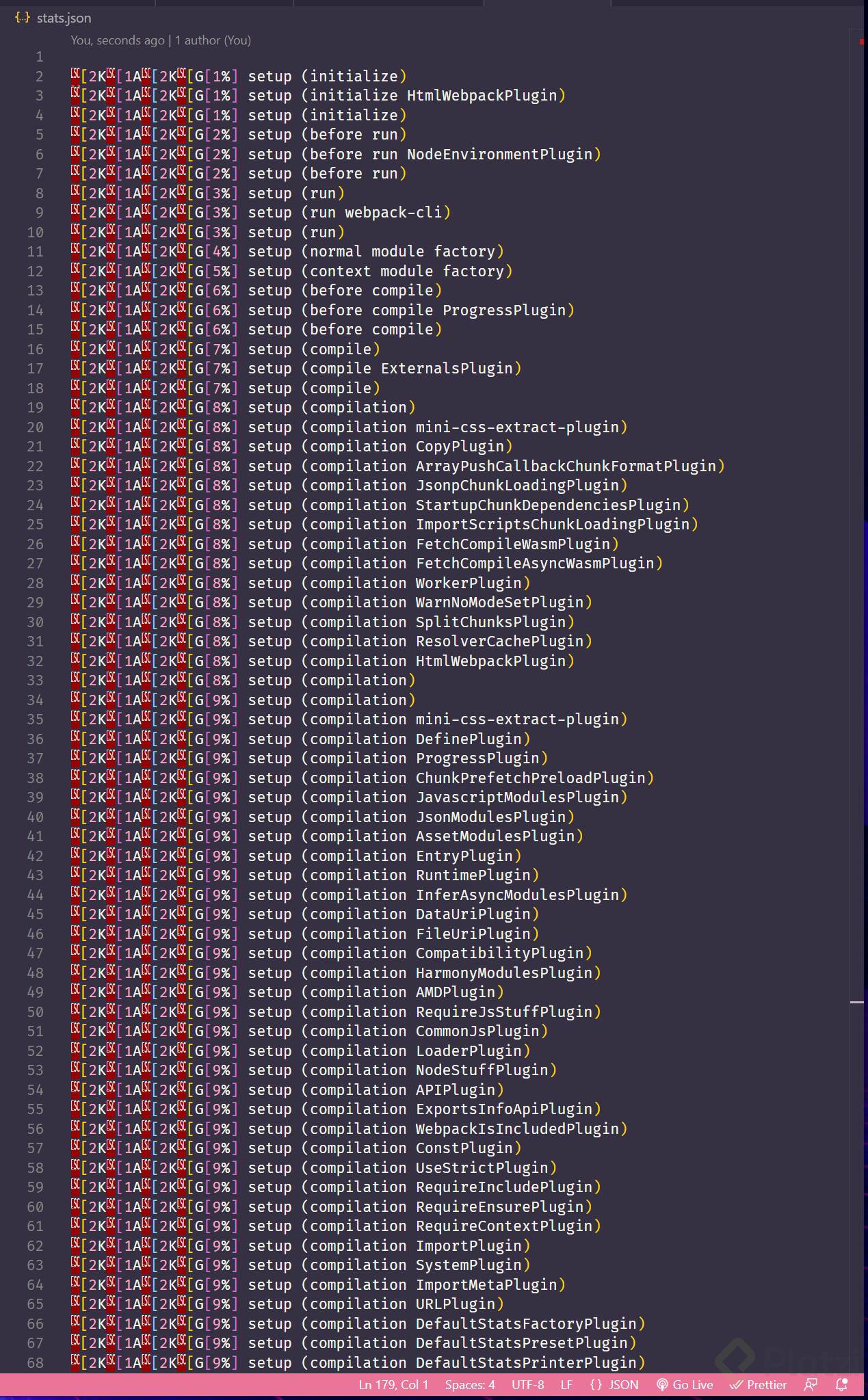
Task: Click the "compilation WorkerPlugin" line
Action: pos(301,583)
